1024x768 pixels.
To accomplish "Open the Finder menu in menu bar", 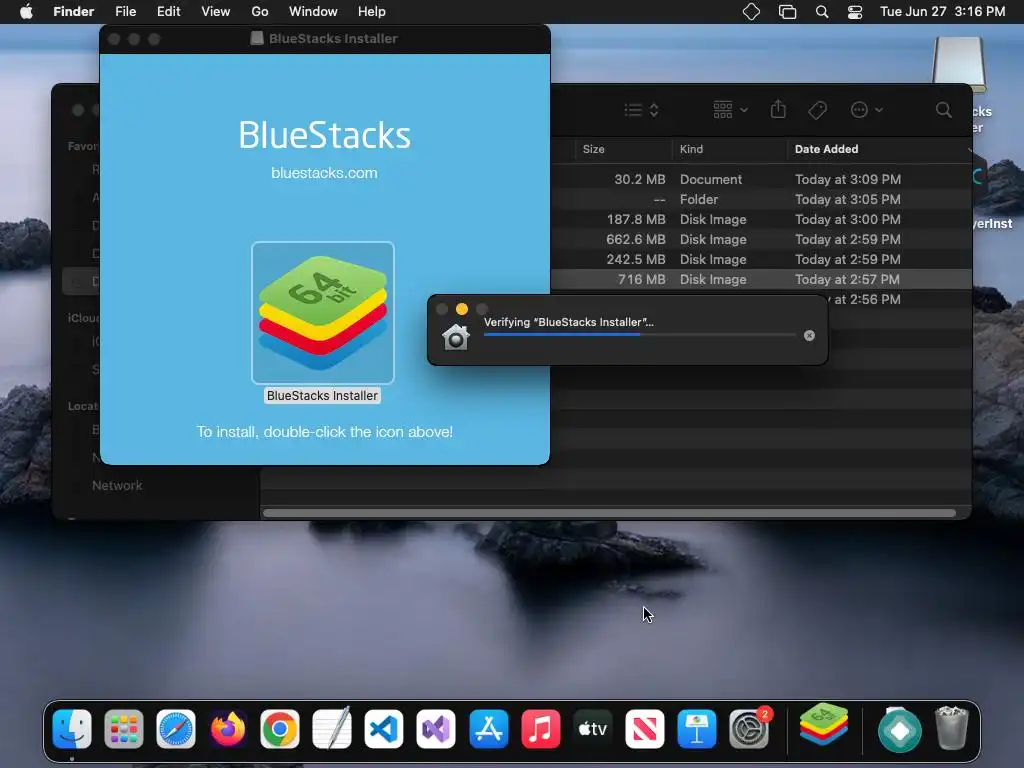I will [73, 11].
